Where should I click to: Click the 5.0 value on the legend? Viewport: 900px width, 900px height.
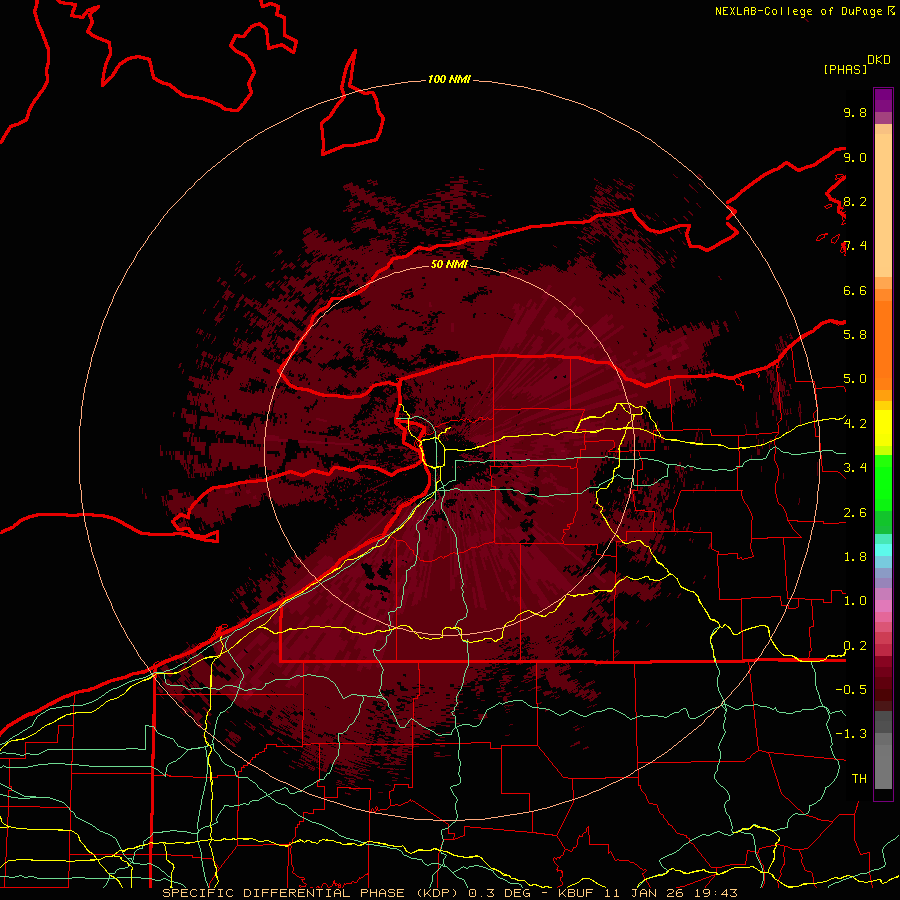855,379
